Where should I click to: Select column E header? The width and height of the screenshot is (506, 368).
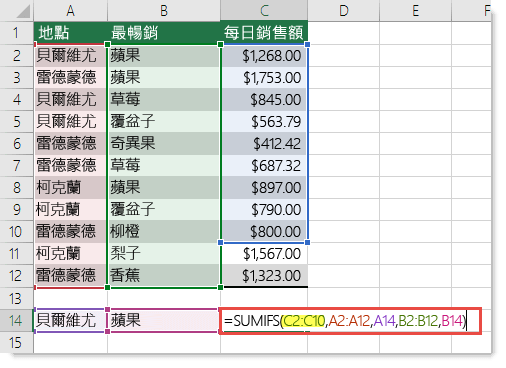[415, 11]
